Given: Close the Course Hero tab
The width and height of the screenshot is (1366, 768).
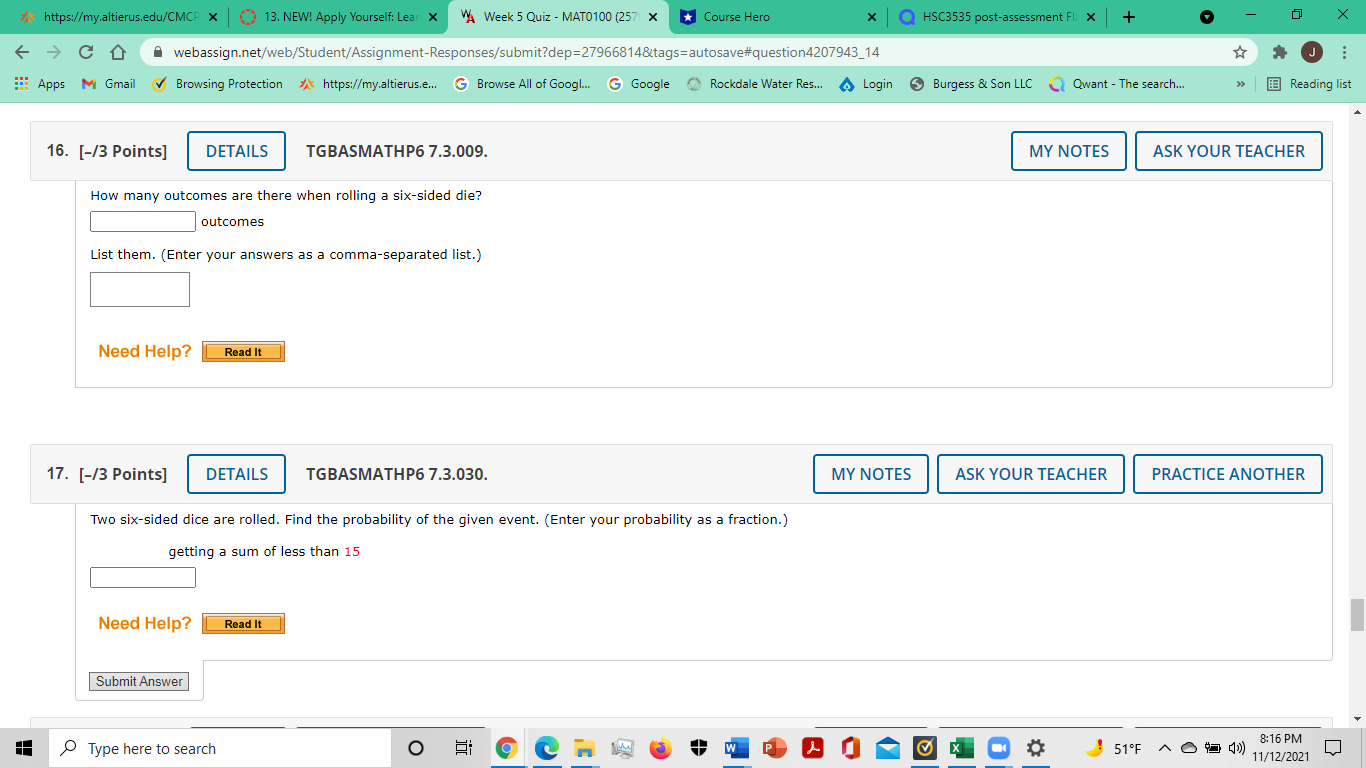Looking at the screenshot, I should (872, 17).
